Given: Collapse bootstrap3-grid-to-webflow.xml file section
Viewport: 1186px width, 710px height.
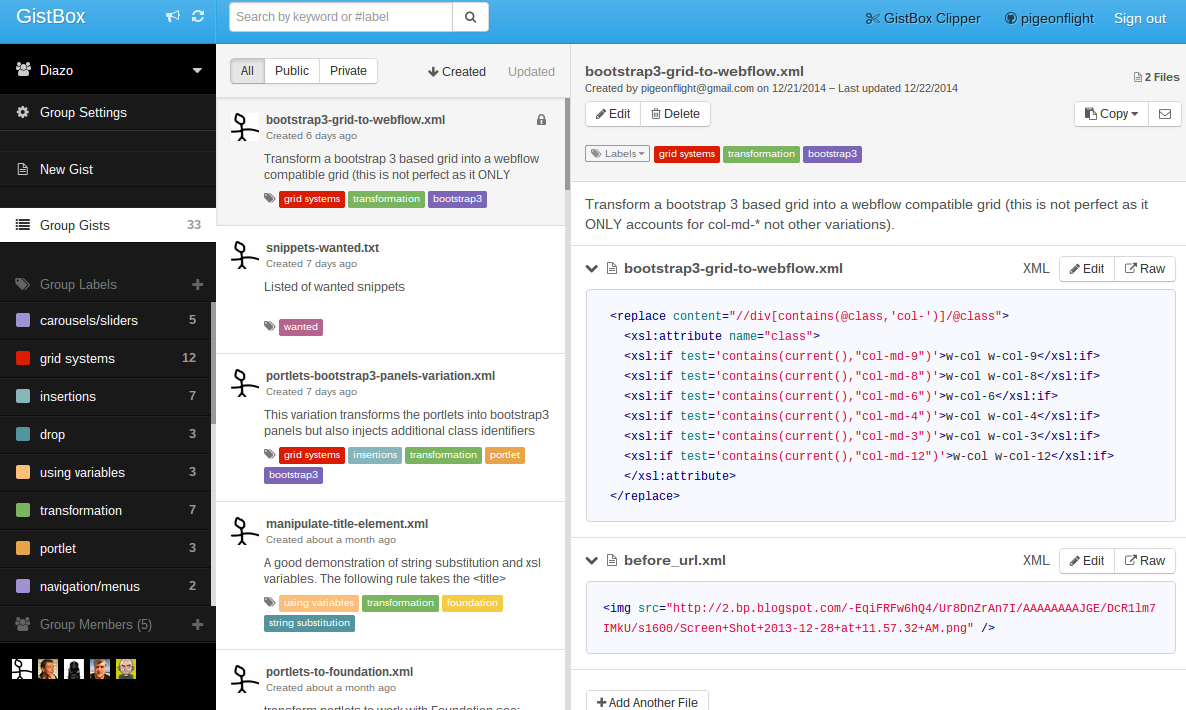Looking at the screenshot, I should (591, 268).
